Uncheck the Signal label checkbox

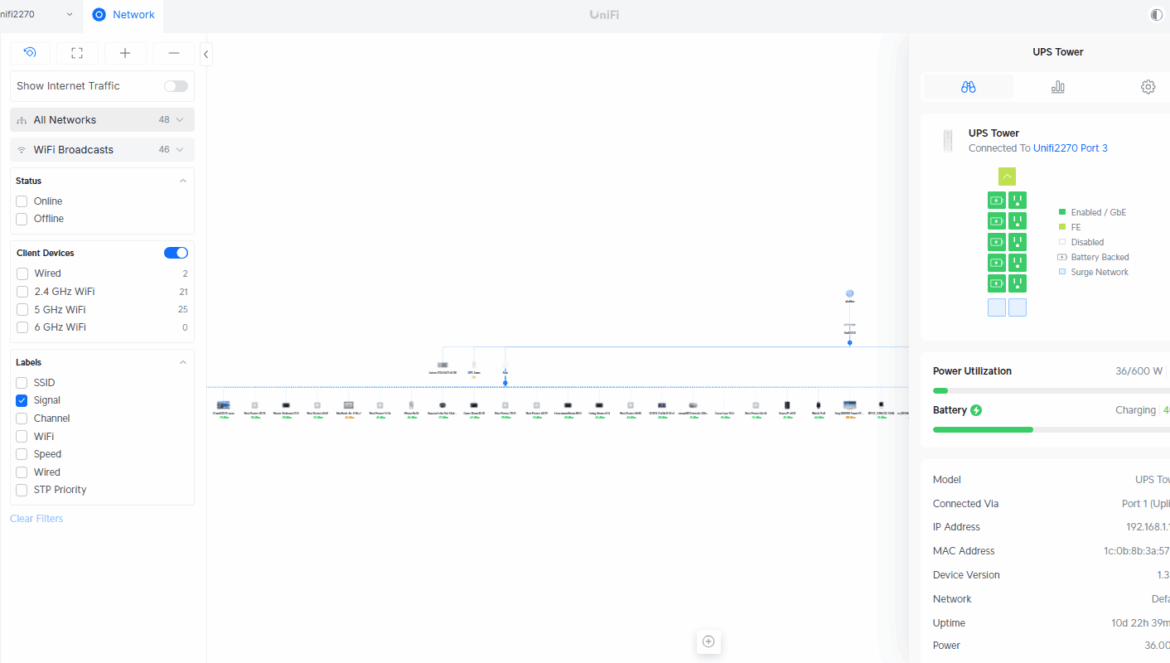pos(22,400)
